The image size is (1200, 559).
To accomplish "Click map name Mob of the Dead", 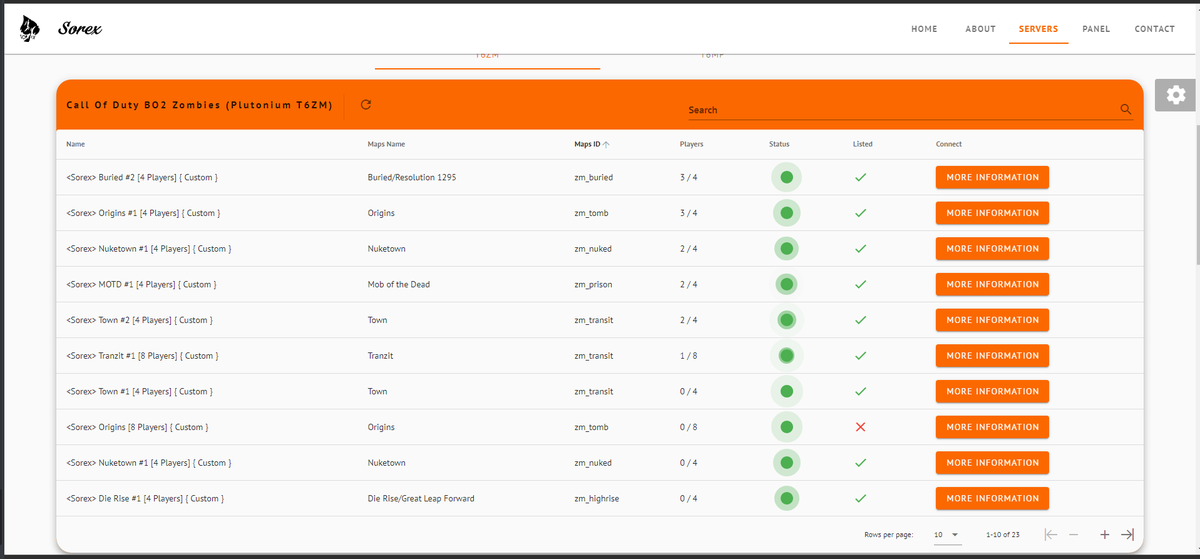I will (x=398, y=284).
